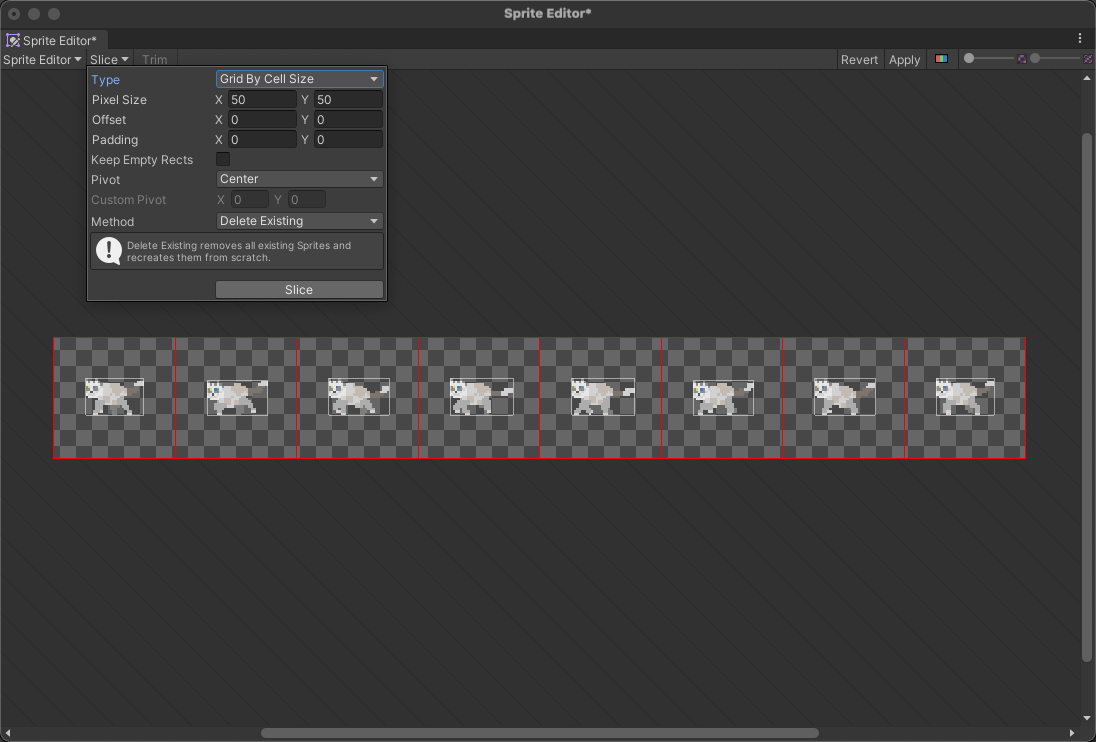Image resolution: width=1096 pixels, height=742 pixels.
Task: Click the Revert button
Action: 859,60
